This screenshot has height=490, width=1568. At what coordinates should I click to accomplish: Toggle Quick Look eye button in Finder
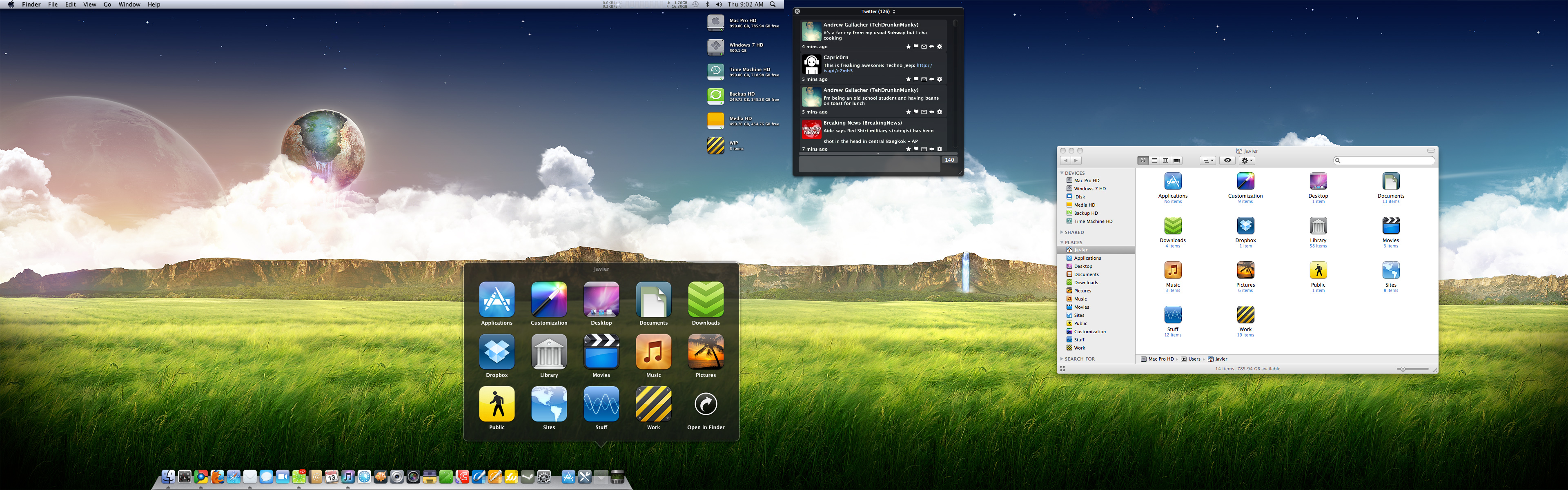click(x=1227, y=161)
